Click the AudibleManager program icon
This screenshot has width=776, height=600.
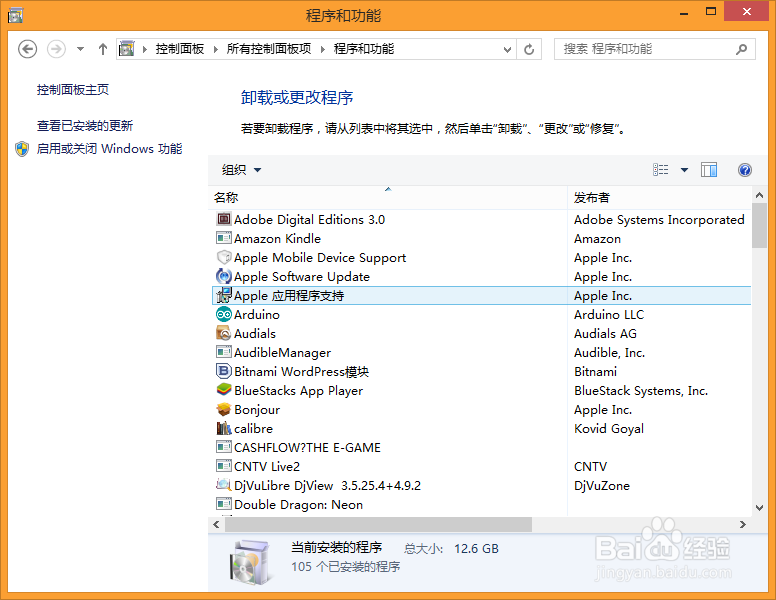[224, 352]
